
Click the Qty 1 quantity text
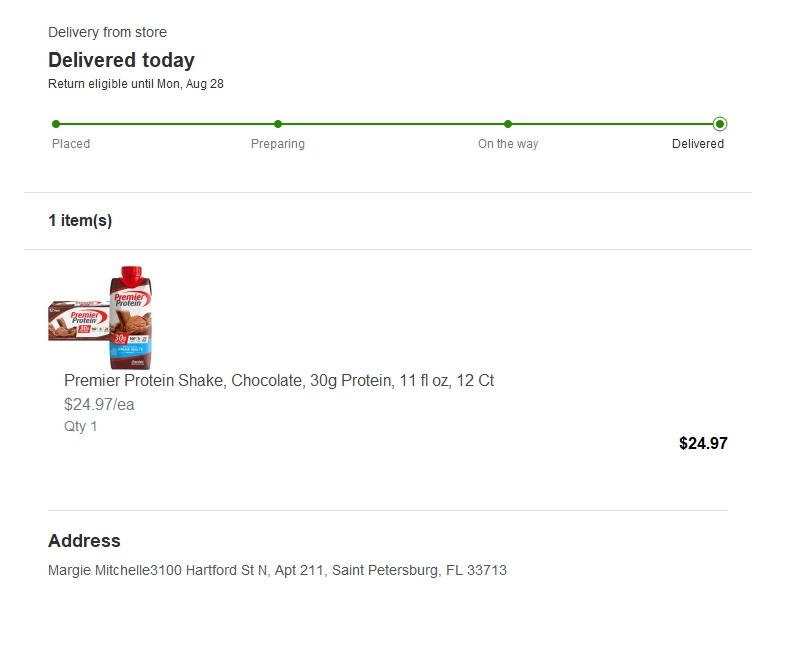80,426
